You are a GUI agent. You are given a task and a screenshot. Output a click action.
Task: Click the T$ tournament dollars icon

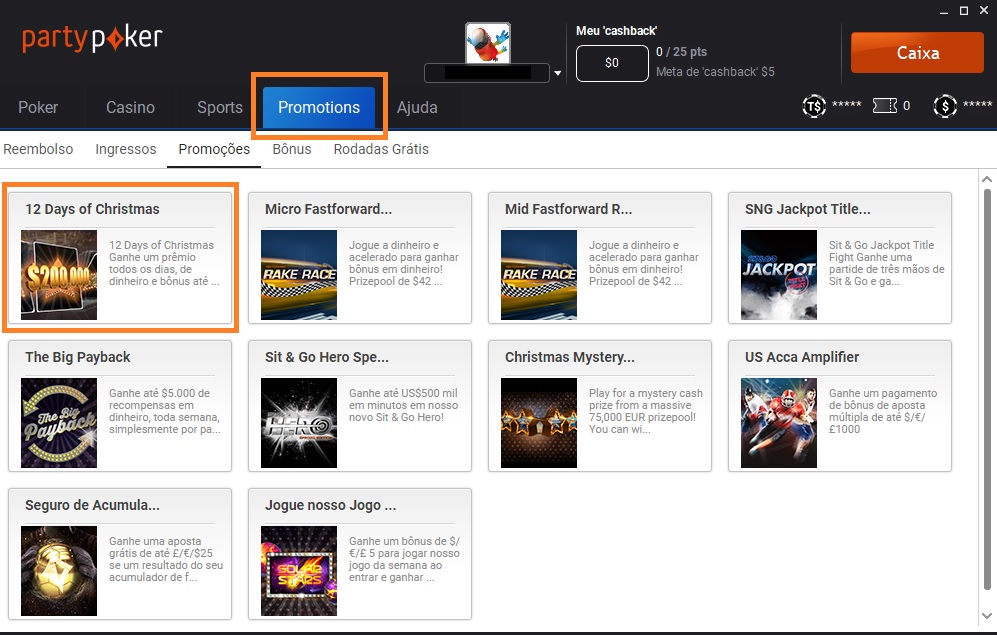[814, 106]
